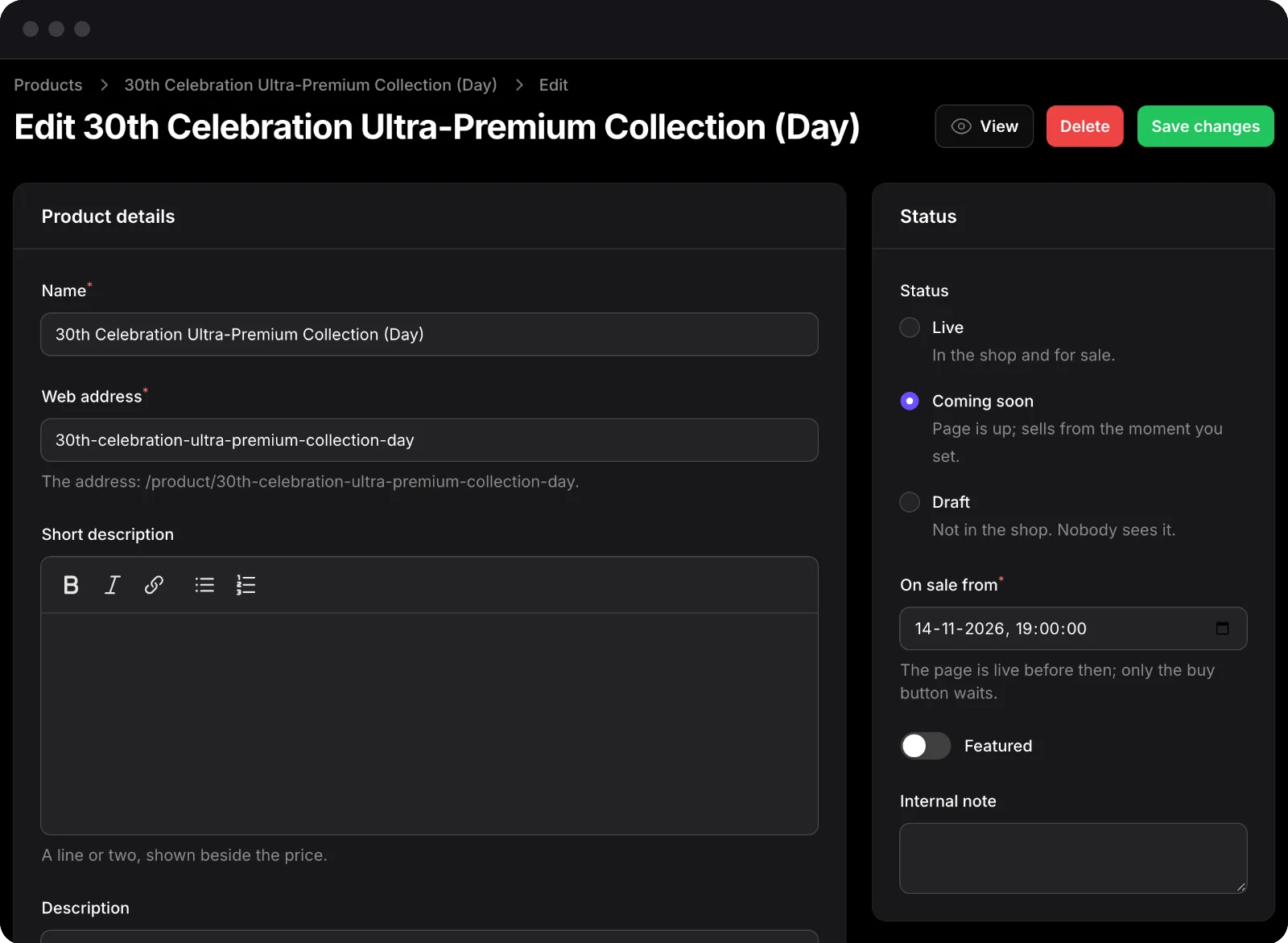1288x943 pixels.
Task: Open the calendar picker in On sale from
Action: pos(1222,628)
